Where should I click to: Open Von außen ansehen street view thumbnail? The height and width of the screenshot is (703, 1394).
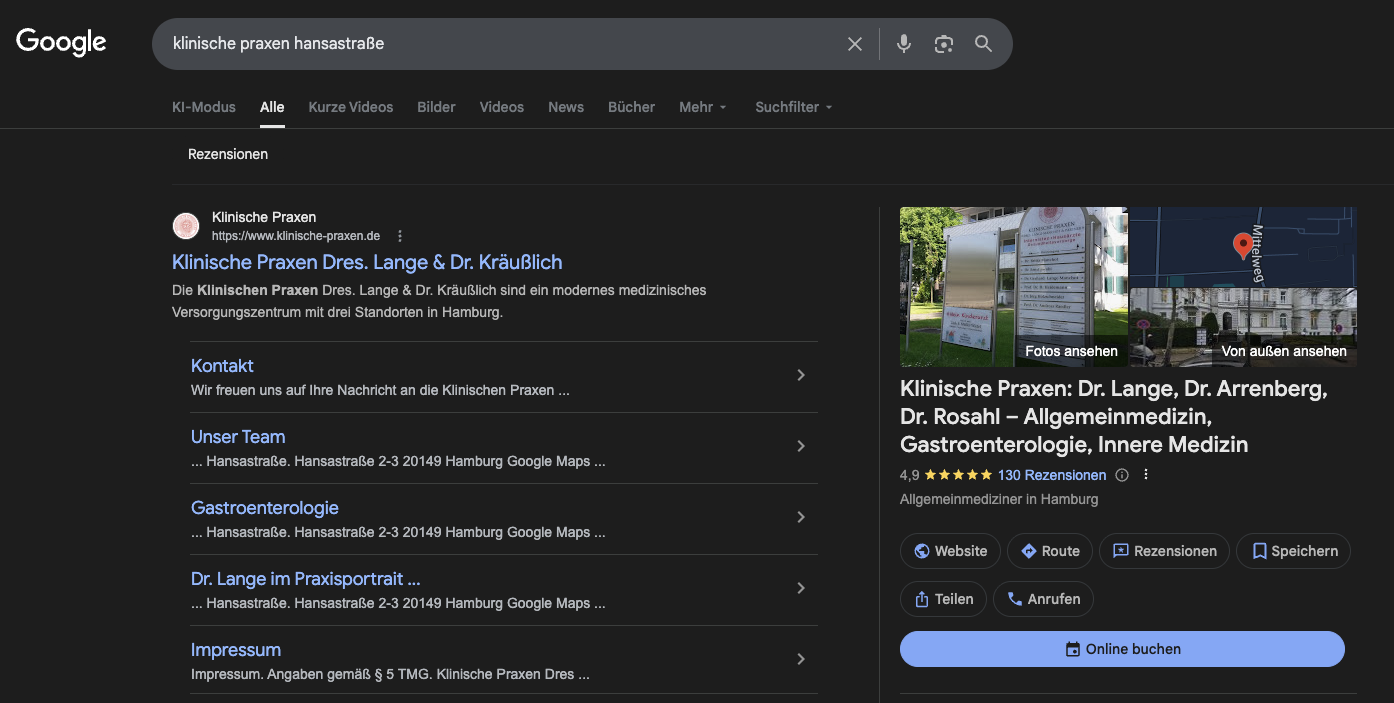(x=1243, y=328)
